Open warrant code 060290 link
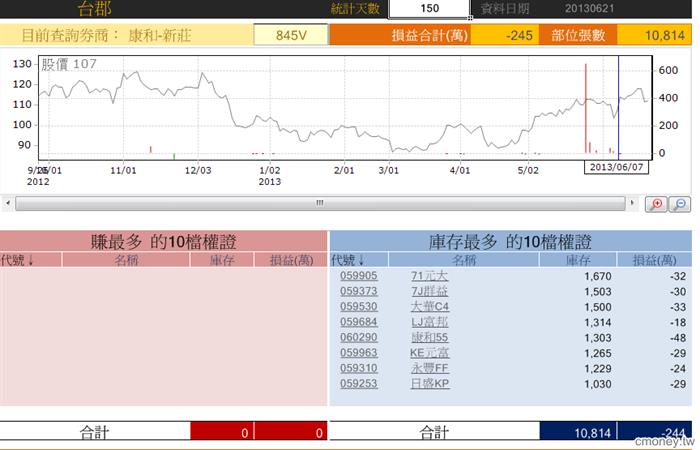This screenshot has width=700, height=450. pos(358,337)
